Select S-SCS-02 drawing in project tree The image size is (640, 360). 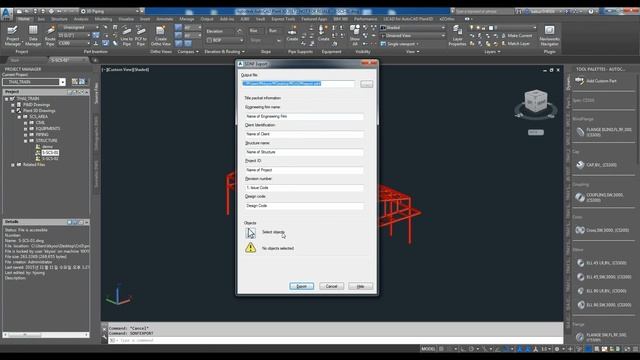point(50,158)
